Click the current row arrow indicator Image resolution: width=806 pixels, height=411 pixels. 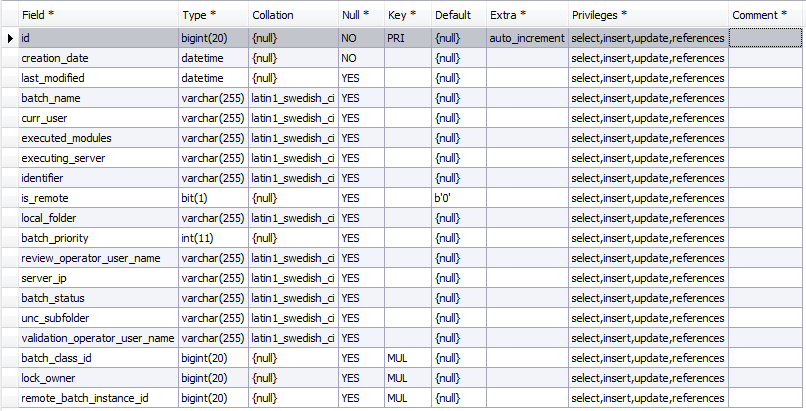10,38
